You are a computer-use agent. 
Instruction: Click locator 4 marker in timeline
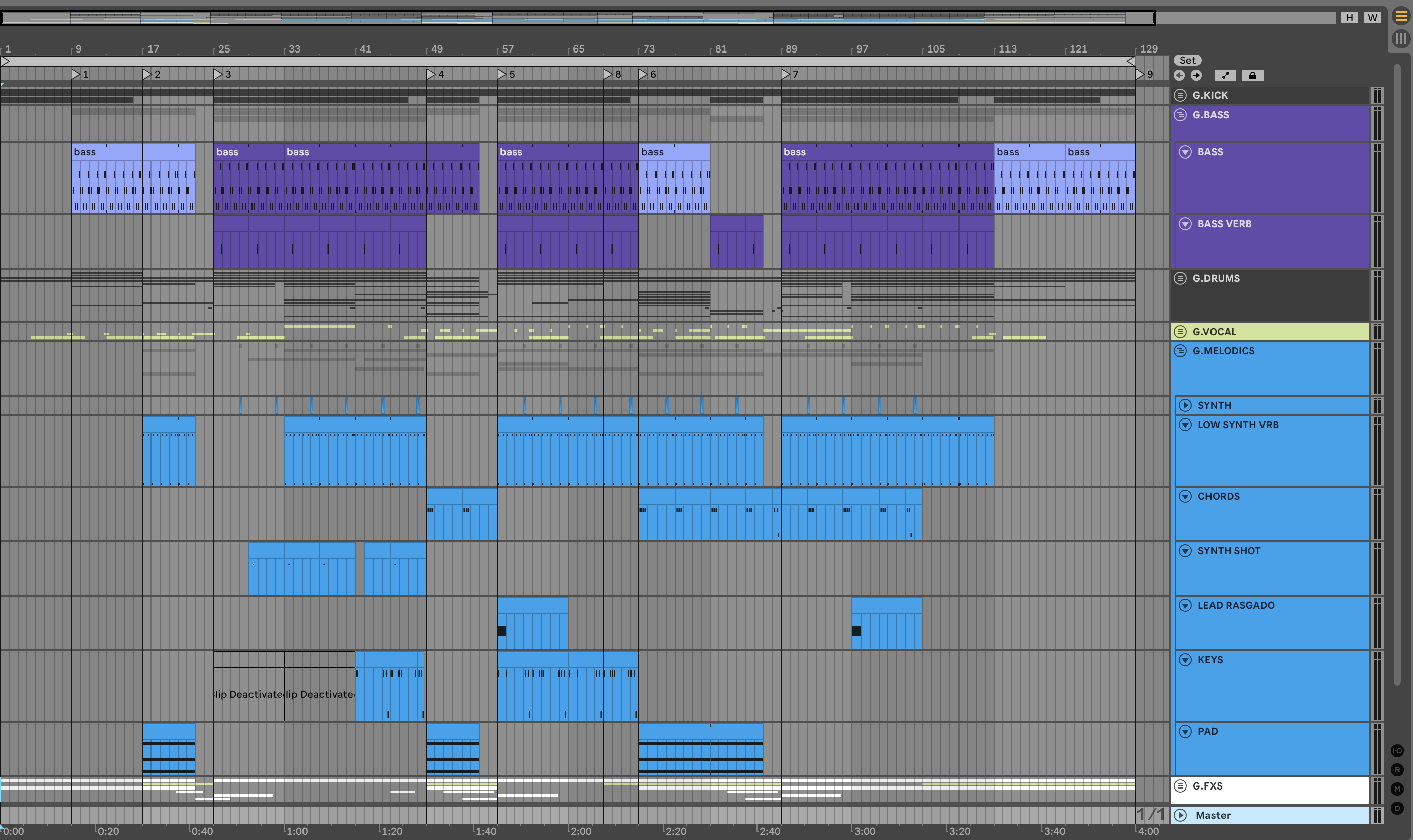tap(431, 74)
